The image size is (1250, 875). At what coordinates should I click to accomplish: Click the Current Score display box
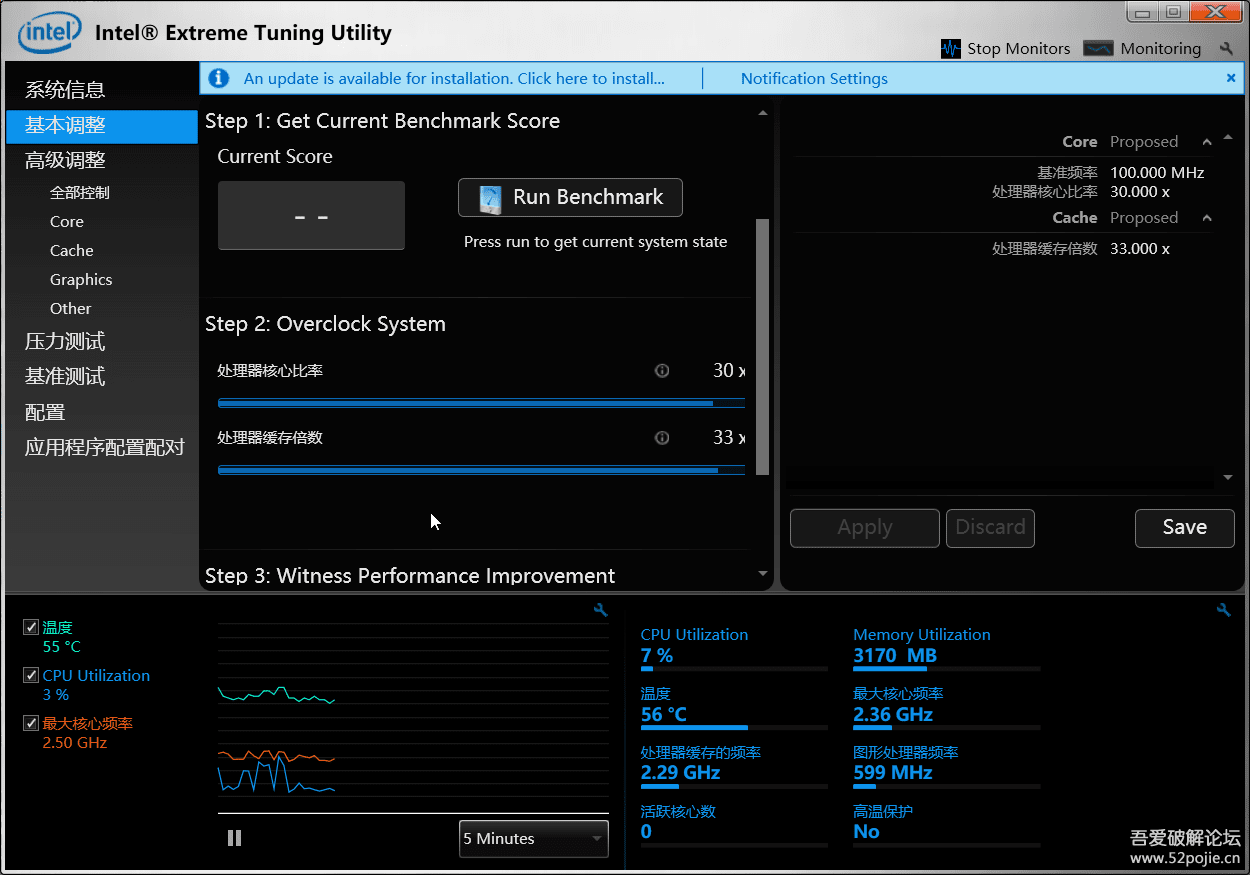click(311, 215)
